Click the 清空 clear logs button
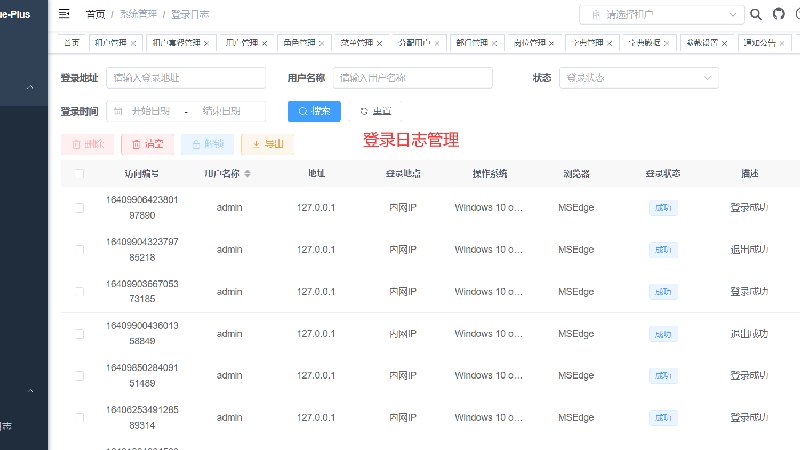 147,144
